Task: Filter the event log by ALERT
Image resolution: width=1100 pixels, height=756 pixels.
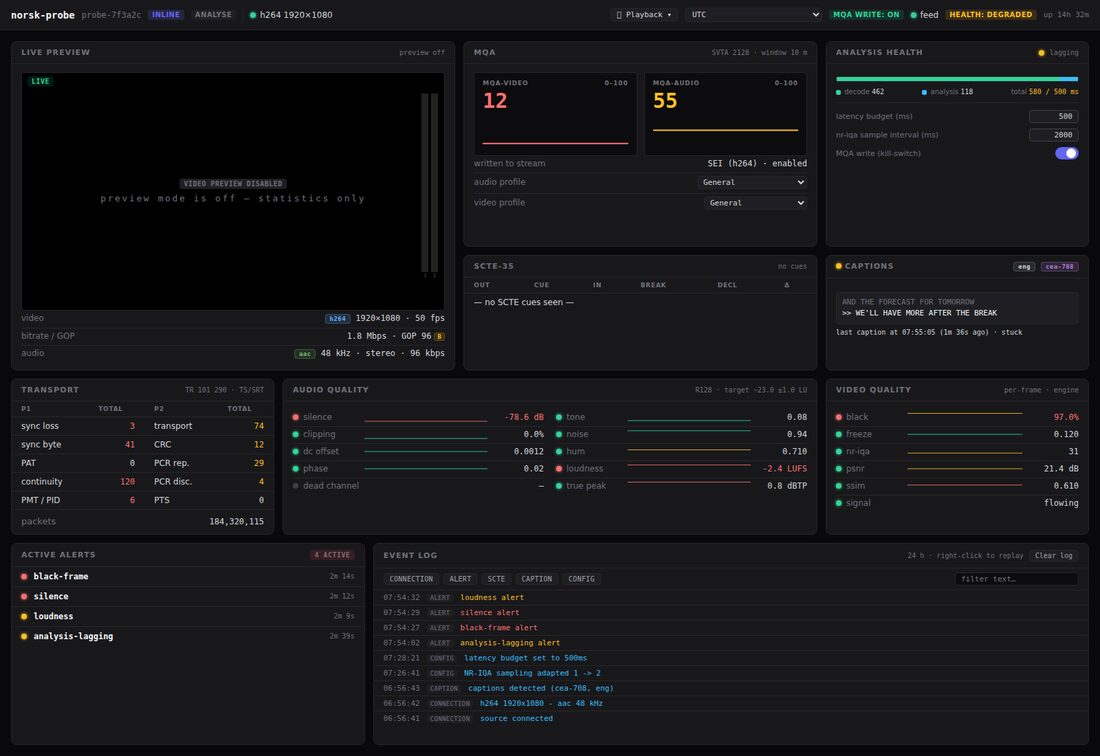Action: [460, 579]
